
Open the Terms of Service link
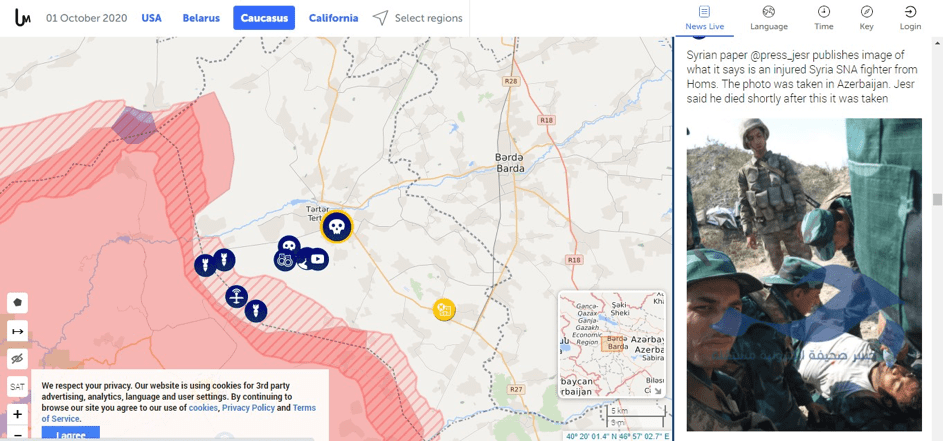[179, 413]
